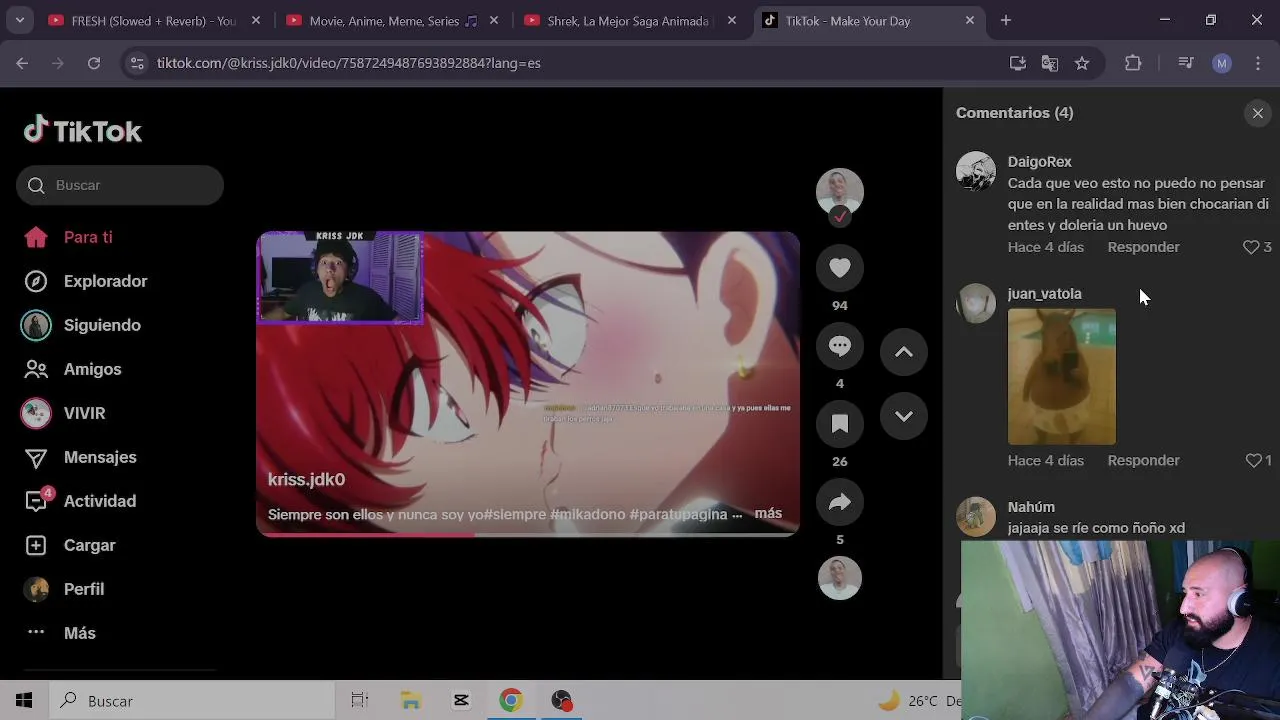
Task: Close the Comentarios panel
Action: click(1258, 113)
